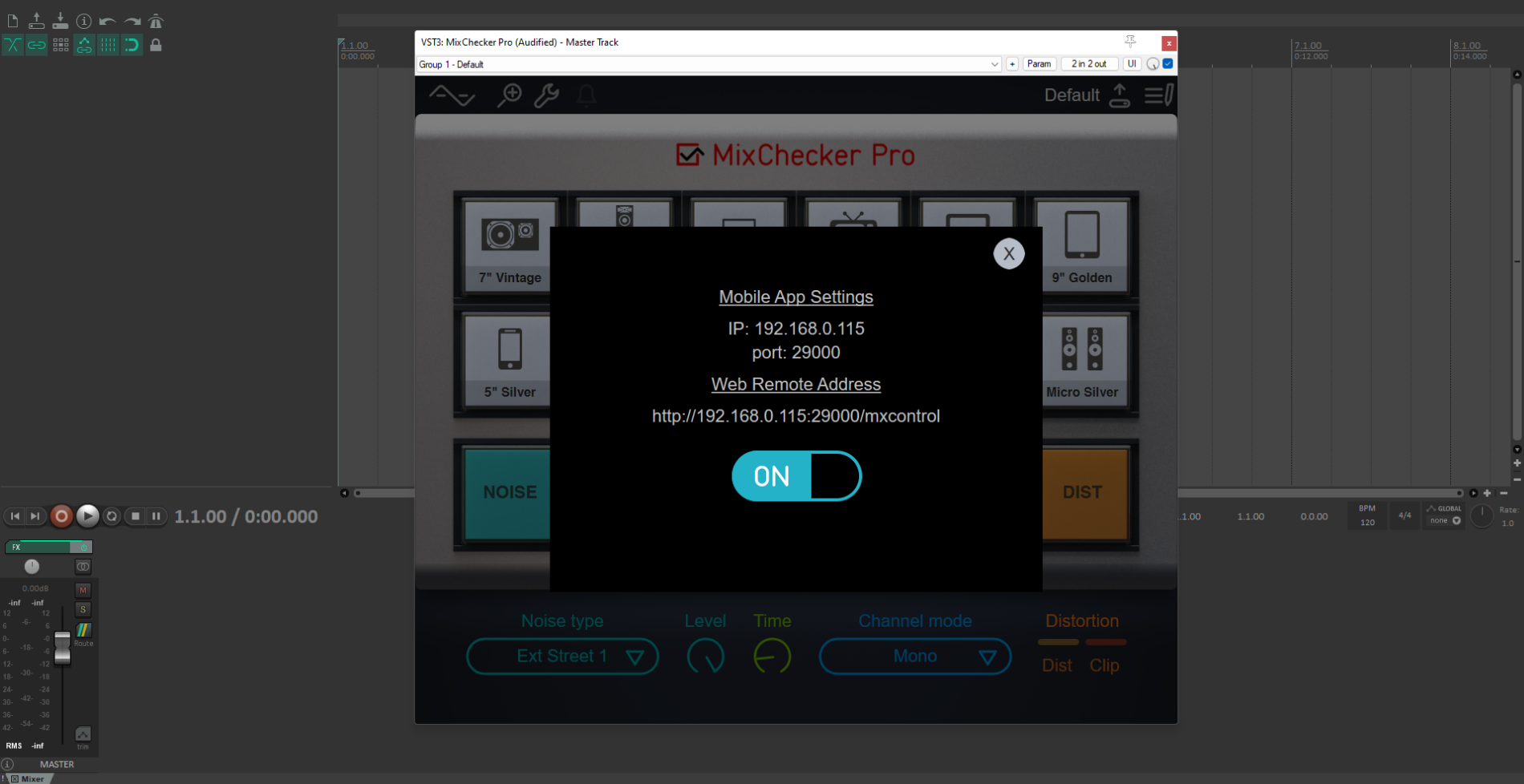Click the Time knob
This screenshot has width=1524, height=784.
pos(772,657)
